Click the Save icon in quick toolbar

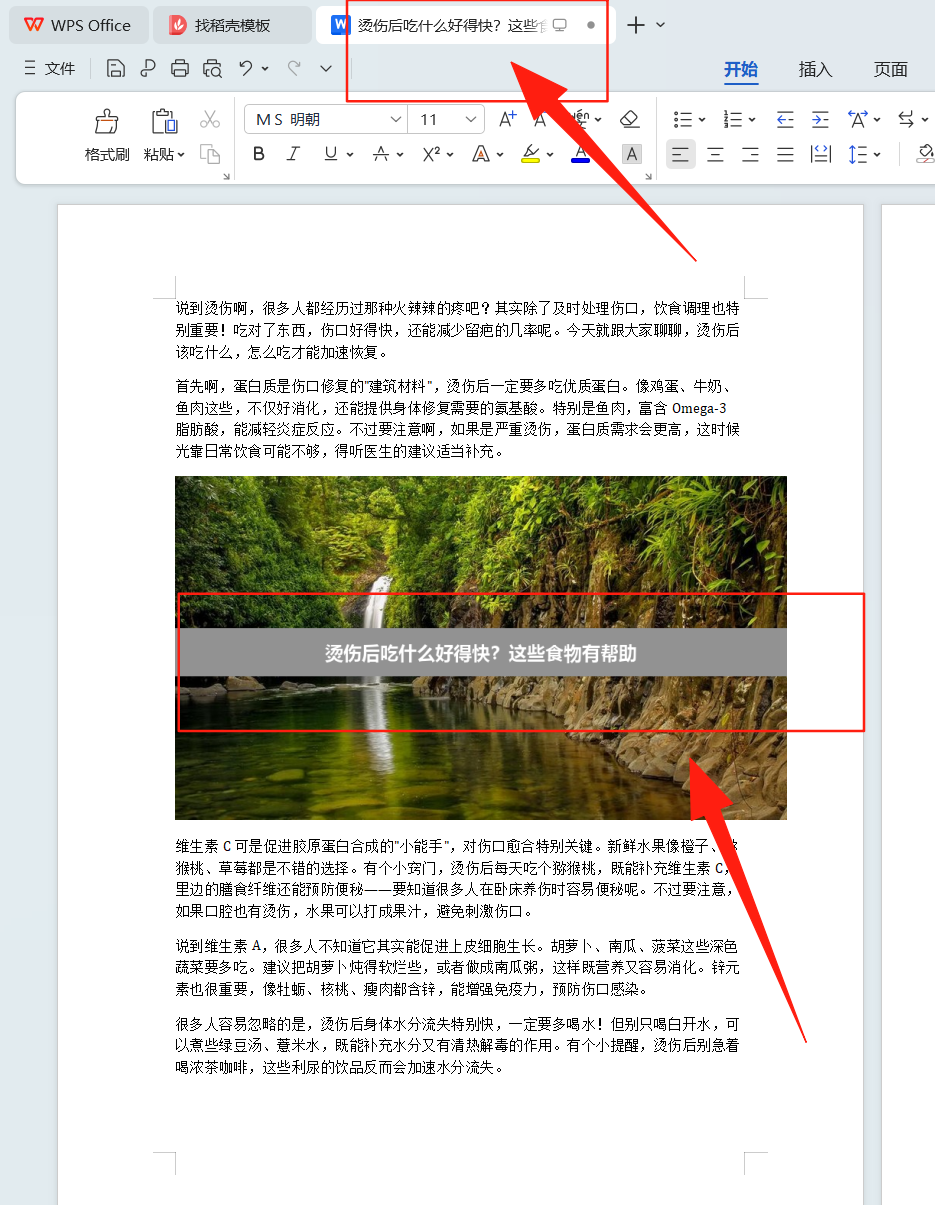coord(116,68)
